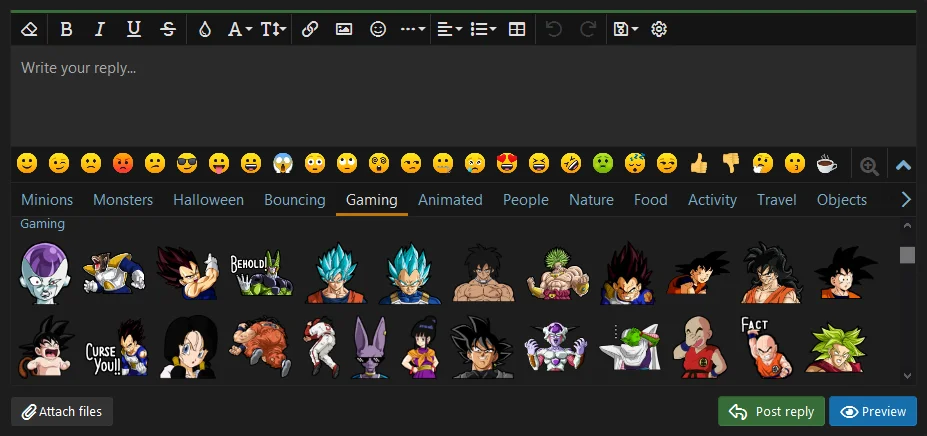Switch to the Food tab
927x436 pixels.
(x=650, y=200)
